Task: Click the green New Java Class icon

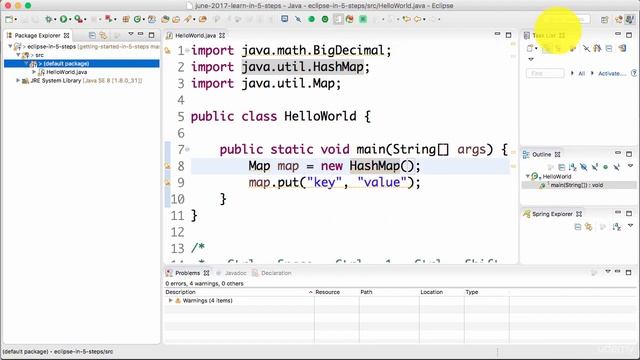Action: (x=138, y=19)
